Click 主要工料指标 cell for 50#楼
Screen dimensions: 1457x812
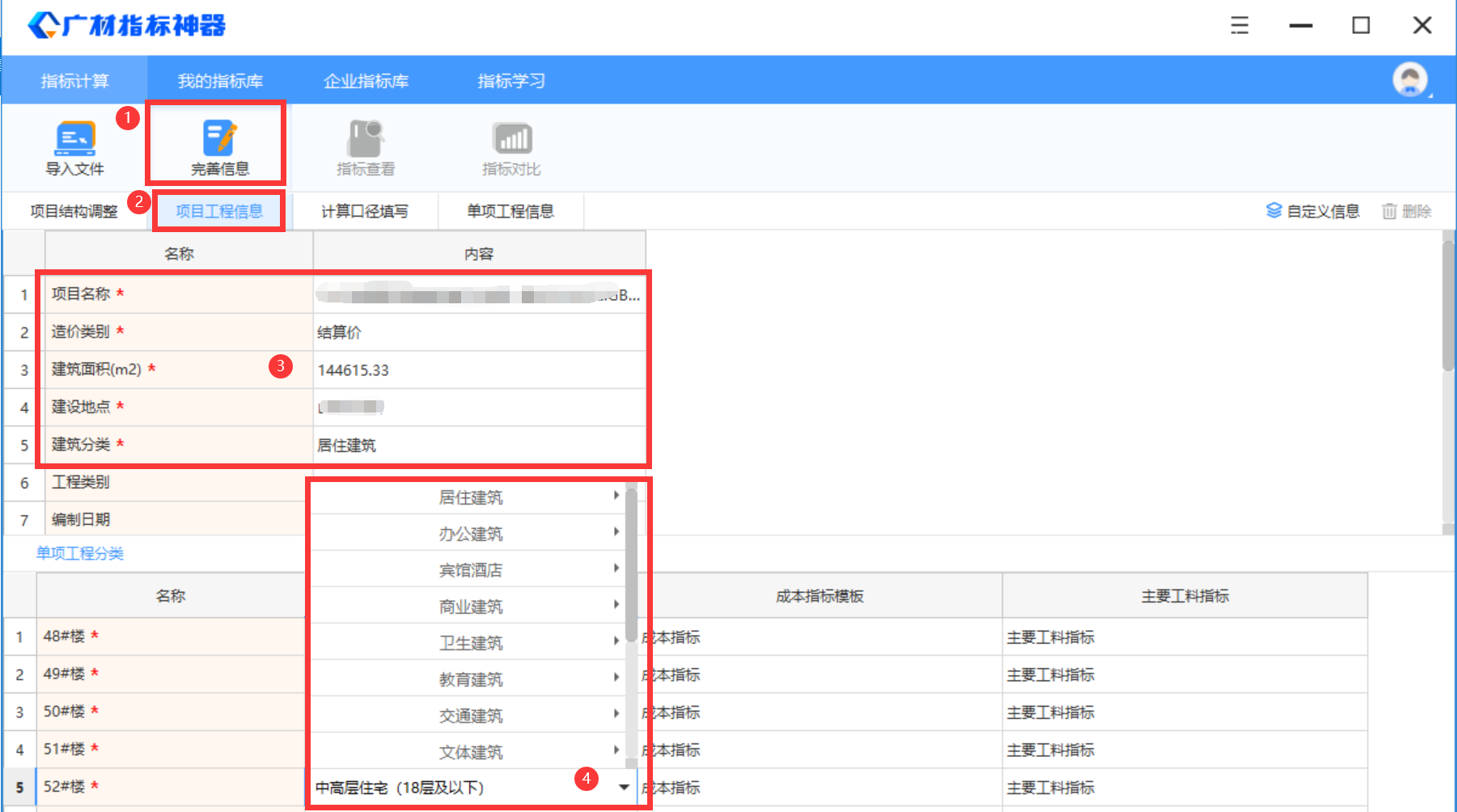tap(1185, 712)
